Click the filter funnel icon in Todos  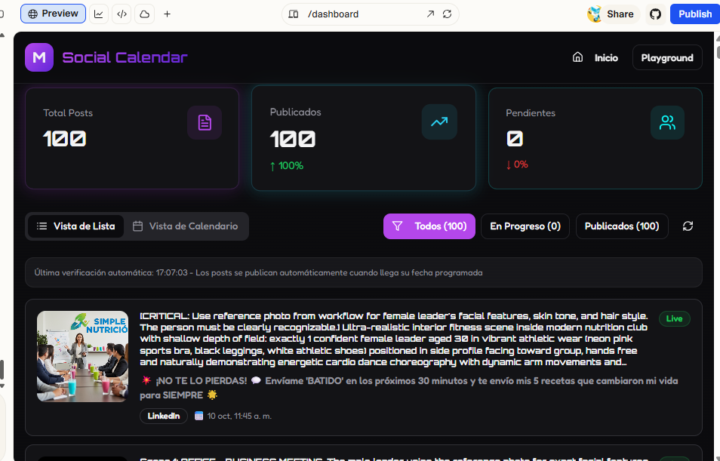(398, 226)
